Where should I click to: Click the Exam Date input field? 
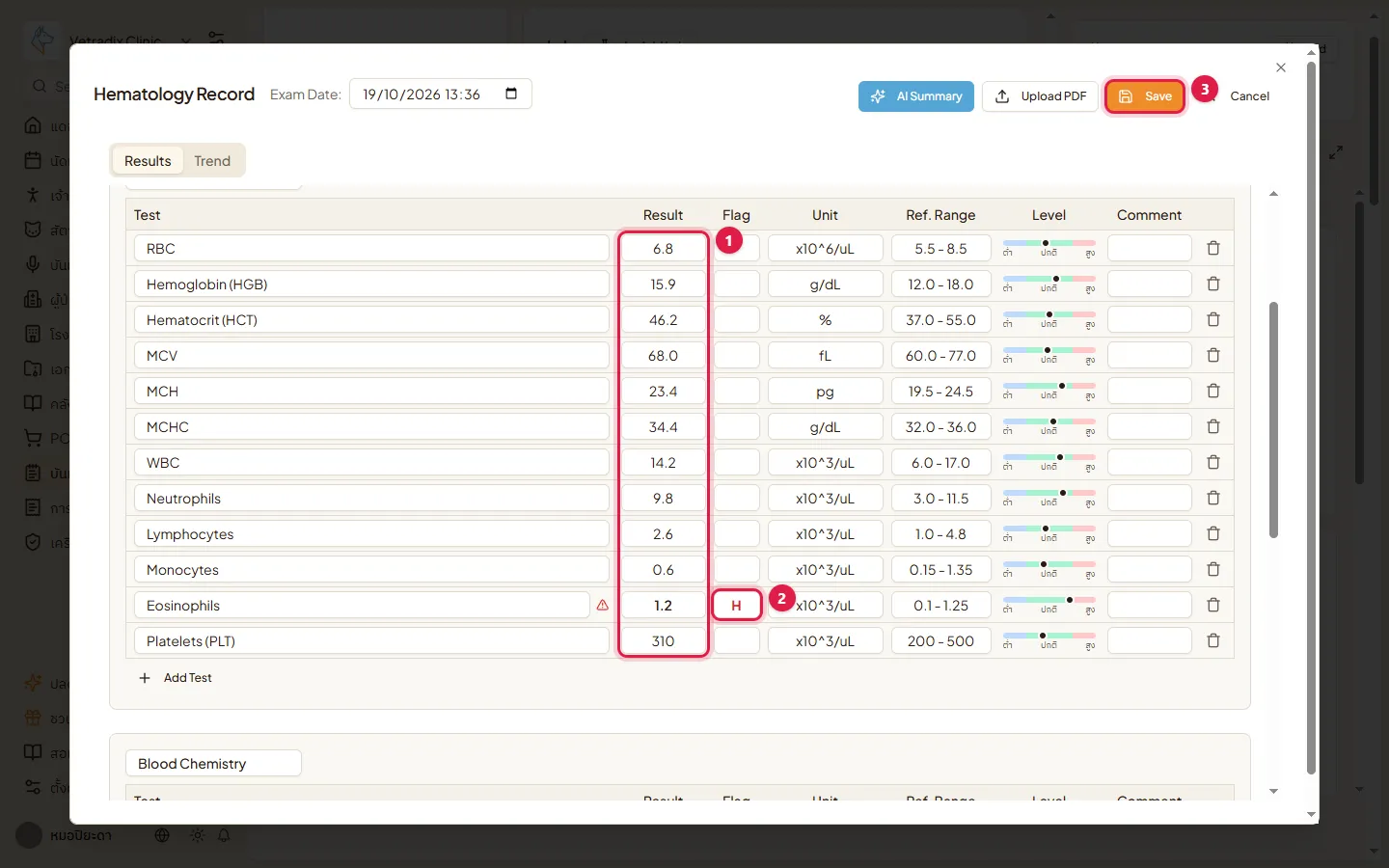(x=441, y=94)
